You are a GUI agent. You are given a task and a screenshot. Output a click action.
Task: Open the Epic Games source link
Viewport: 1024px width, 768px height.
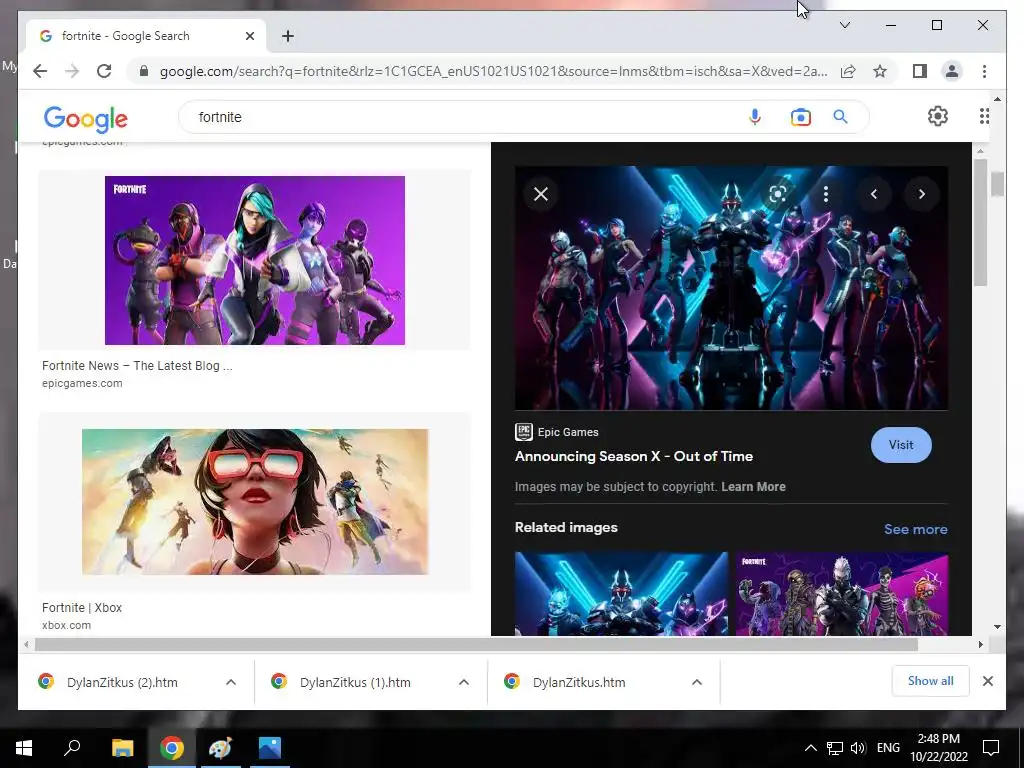coord(557,432)
